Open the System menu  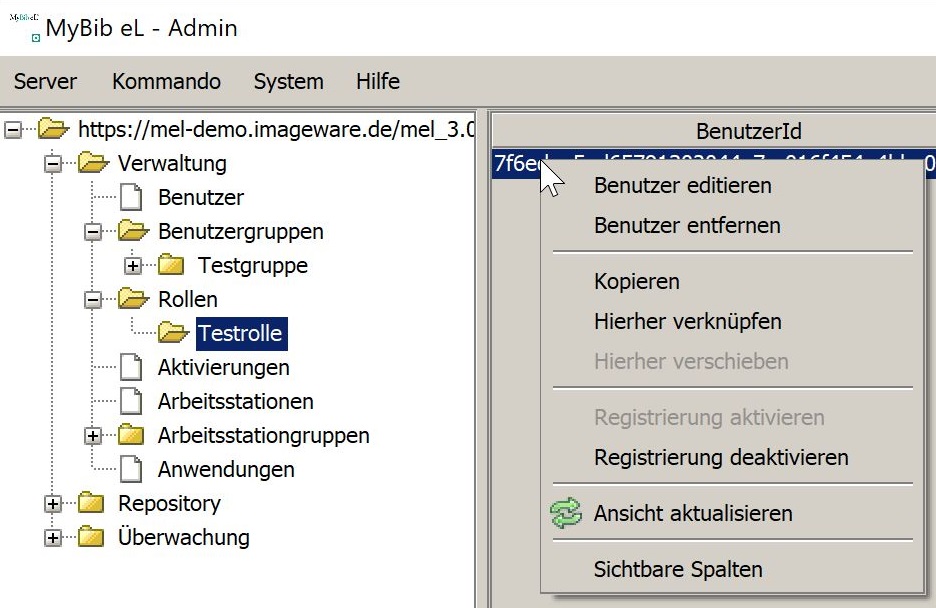tap(289, 81)
